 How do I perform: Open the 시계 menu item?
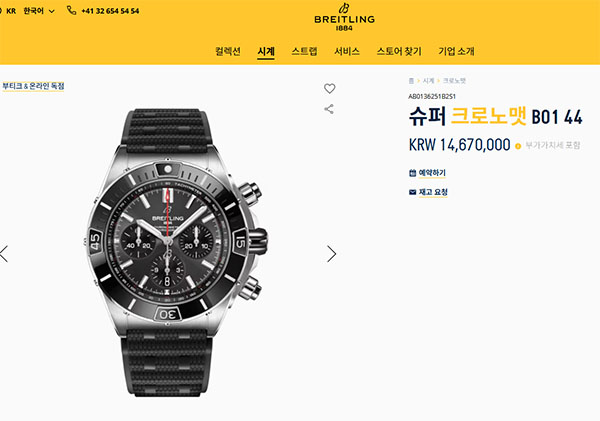[266, 51]
